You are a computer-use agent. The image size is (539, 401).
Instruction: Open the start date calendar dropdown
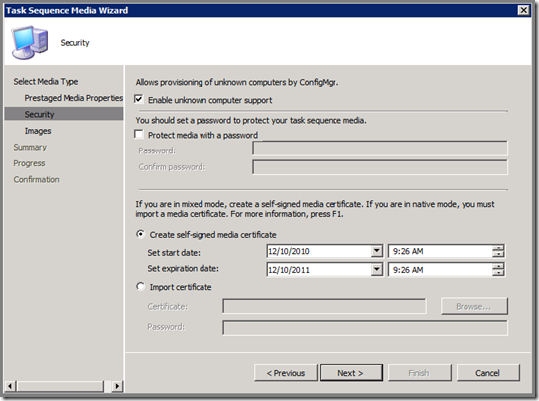click(377, 251)
